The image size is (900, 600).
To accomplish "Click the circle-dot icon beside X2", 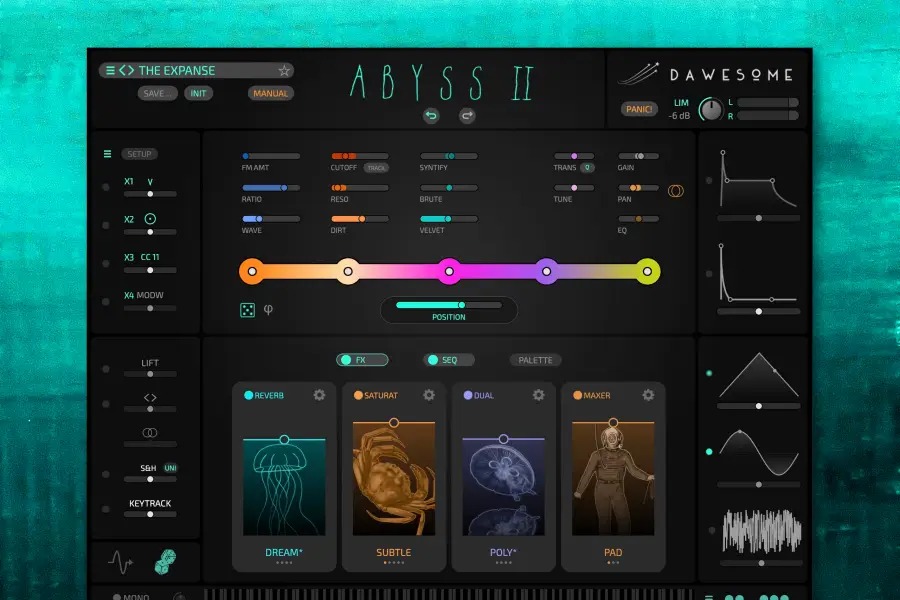I will coord(150,219).
